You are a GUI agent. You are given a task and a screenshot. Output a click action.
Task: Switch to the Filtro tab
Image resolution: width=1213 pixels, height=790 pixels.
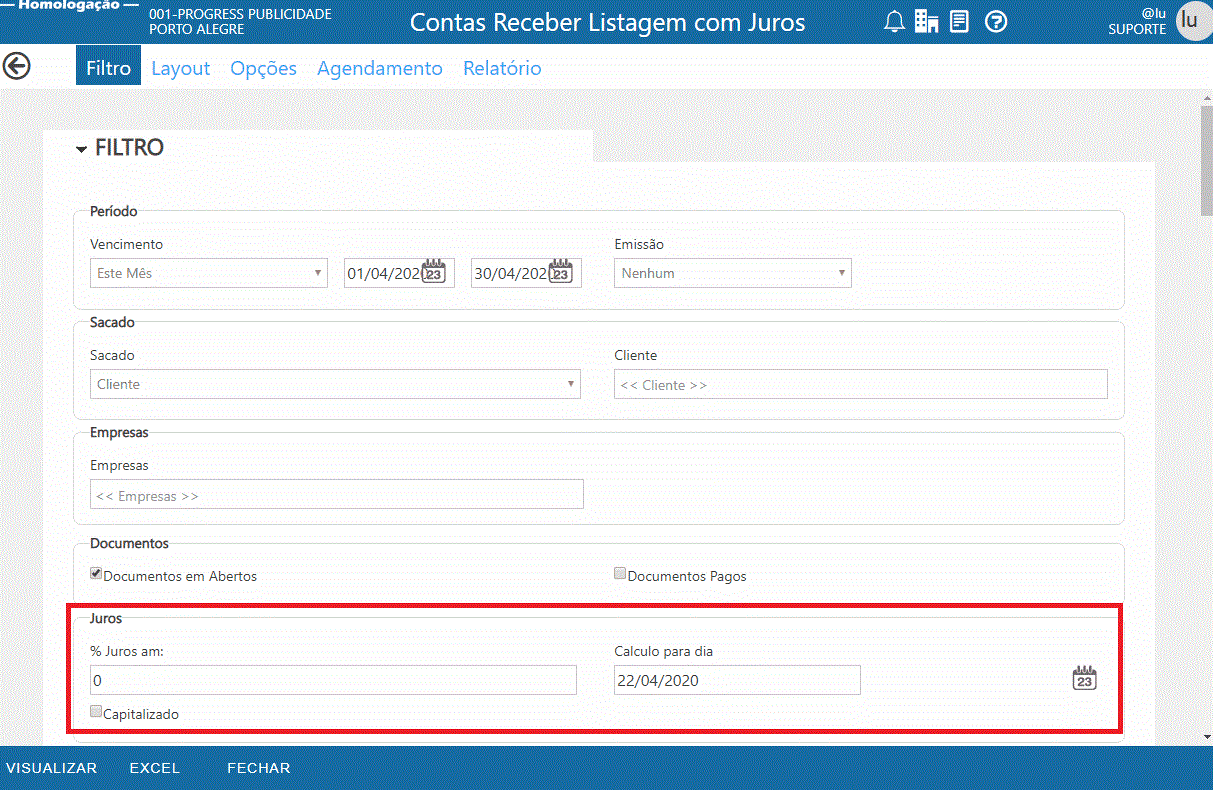click(x=109, y=68)
